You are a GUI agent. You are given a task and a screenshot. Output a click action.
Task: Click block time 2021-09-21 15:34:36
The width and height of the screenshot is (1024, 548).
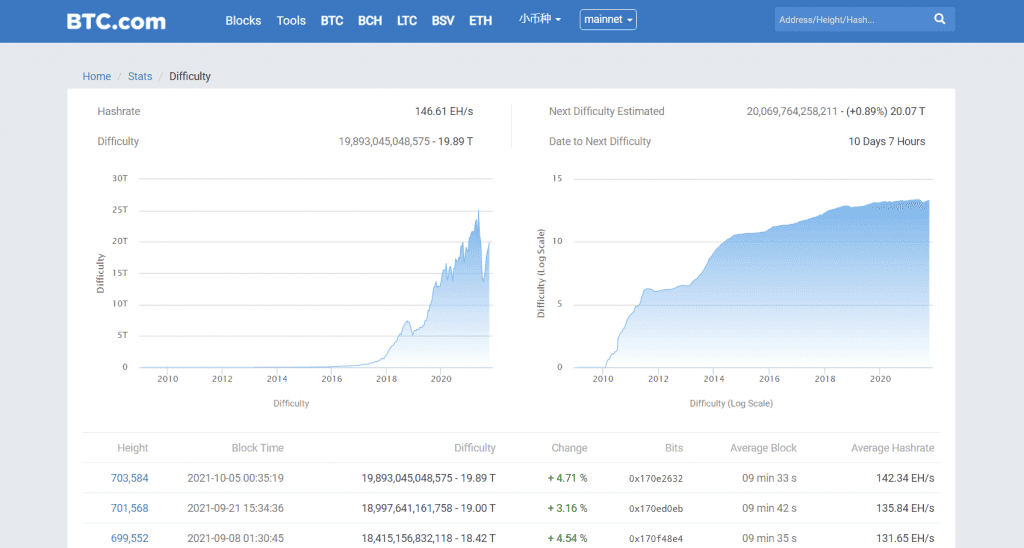click(x=236, y=508)
